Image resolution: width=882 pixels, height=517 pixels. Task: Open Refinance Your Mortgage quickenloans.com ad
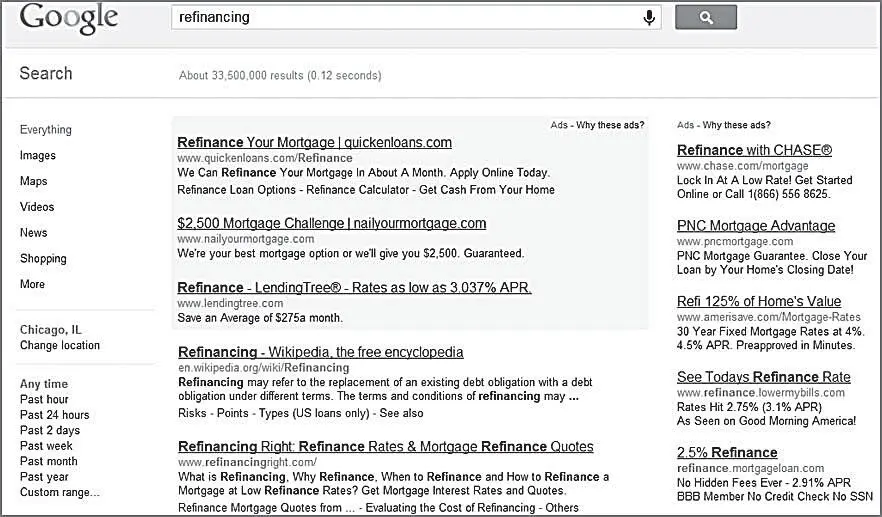[314, 142]
